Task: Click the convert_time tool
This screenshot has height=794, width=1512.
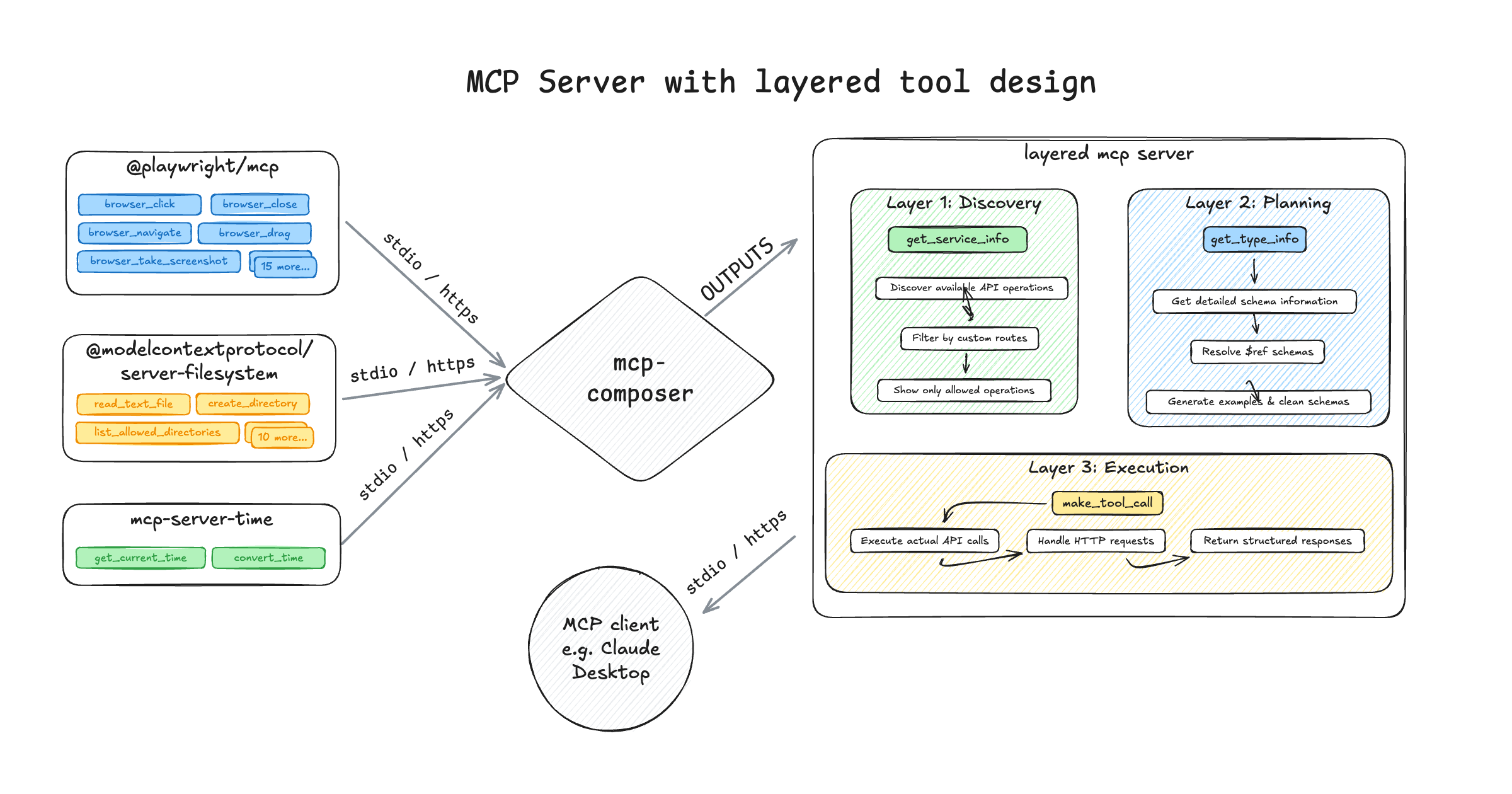Action: coord(268,558)
